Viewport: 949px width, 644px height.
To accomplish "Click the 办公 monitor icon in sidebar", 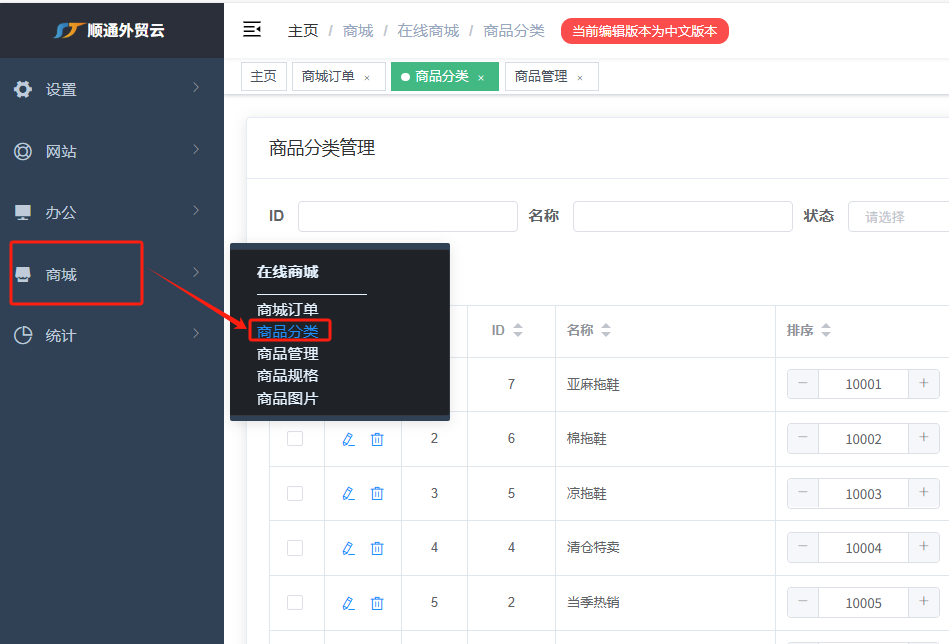I will 23,212.
